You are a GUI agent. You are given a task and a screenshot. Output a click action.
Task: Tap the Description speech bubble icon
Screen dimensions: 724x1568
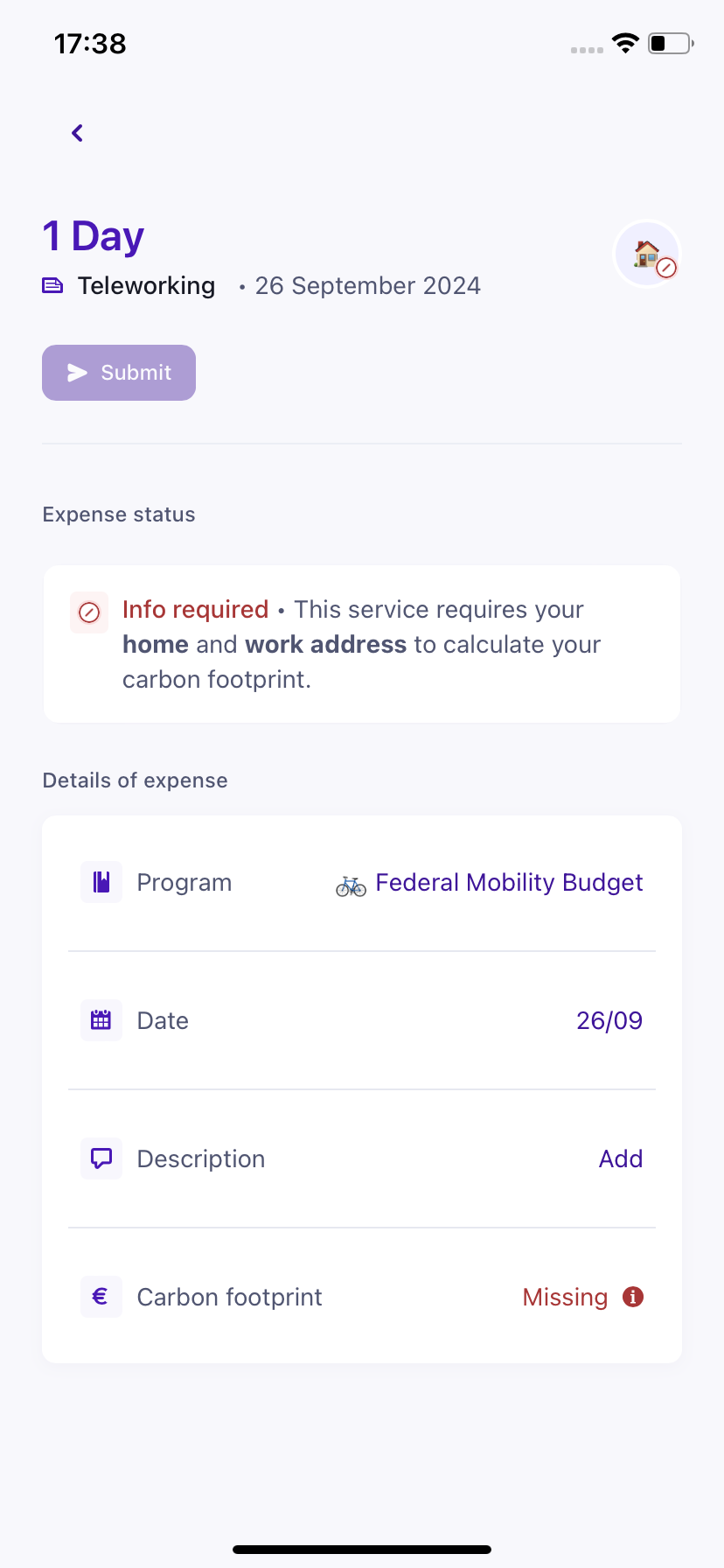(101, 1158)
